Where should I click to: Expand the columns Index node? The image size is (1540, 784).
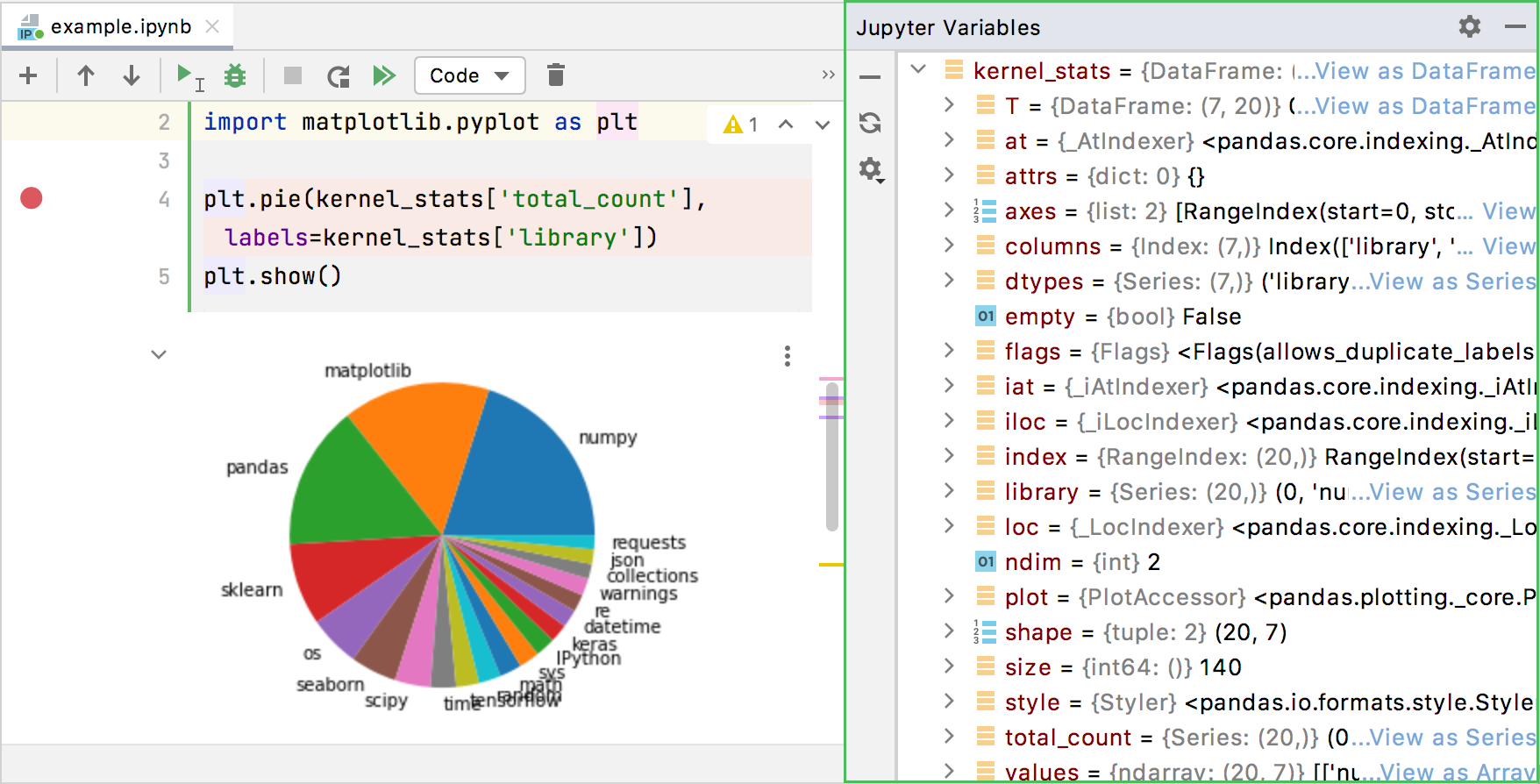[x=949, y=246]
